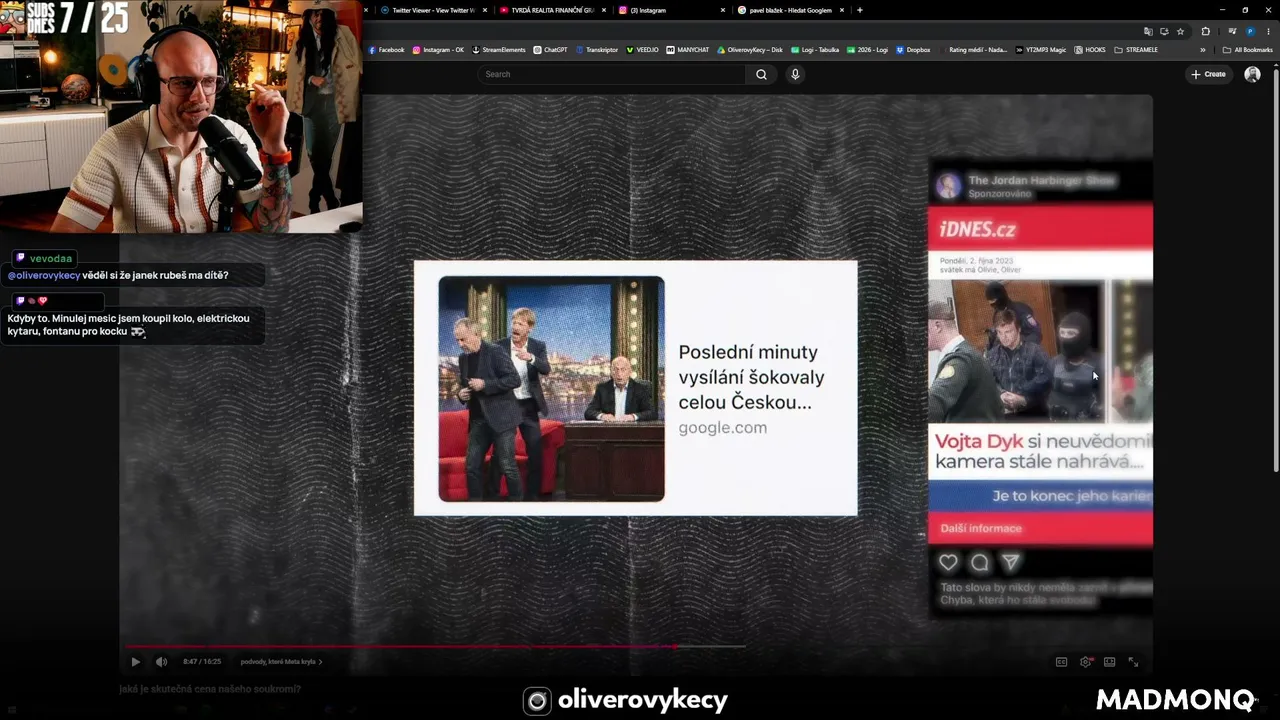Open the All Bookmarks folder
The height and width of the screenshot is (720, 1280).
(1247, 49)
